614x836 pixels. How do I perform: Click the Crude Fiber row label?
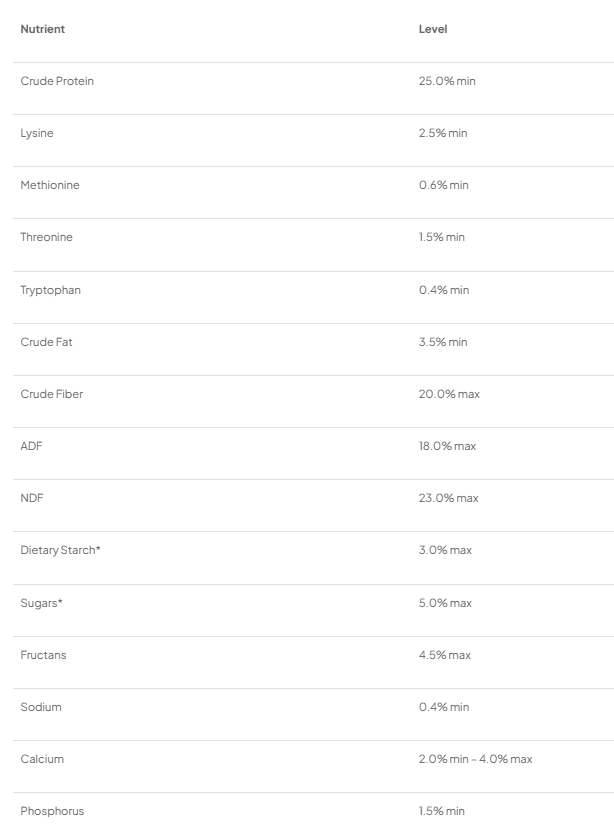(x=52, y=394)
